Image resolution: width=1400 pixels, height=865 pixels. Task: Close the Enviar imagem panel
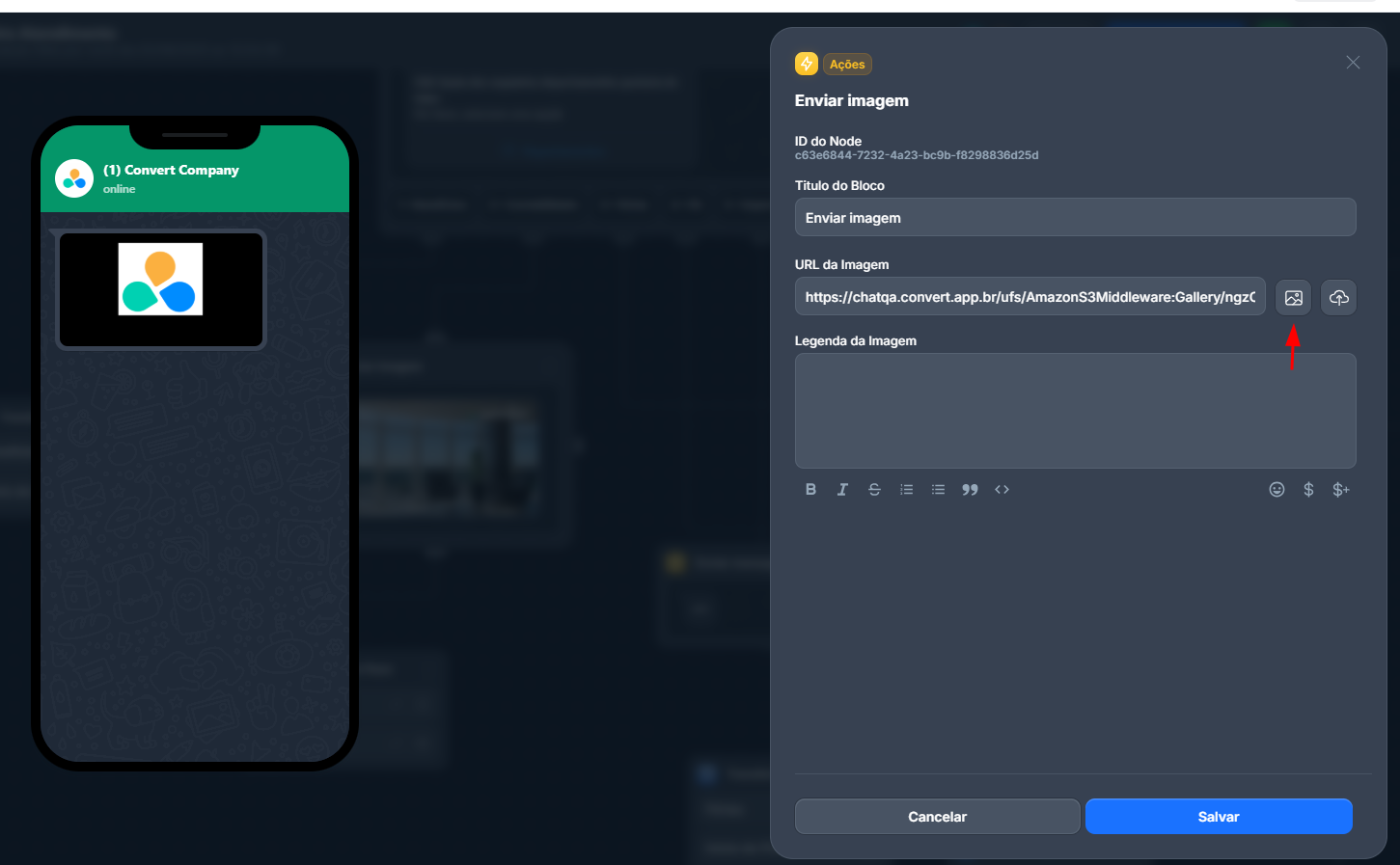click(x=1353, y=63)
